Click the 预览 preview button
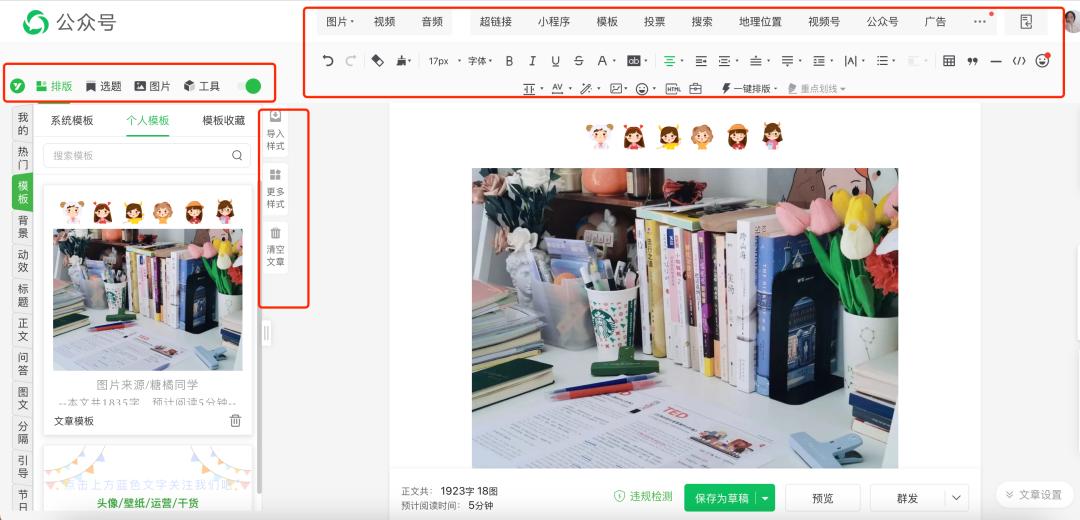Screen dimensions: 1080x520 click(x=822, y=498)
